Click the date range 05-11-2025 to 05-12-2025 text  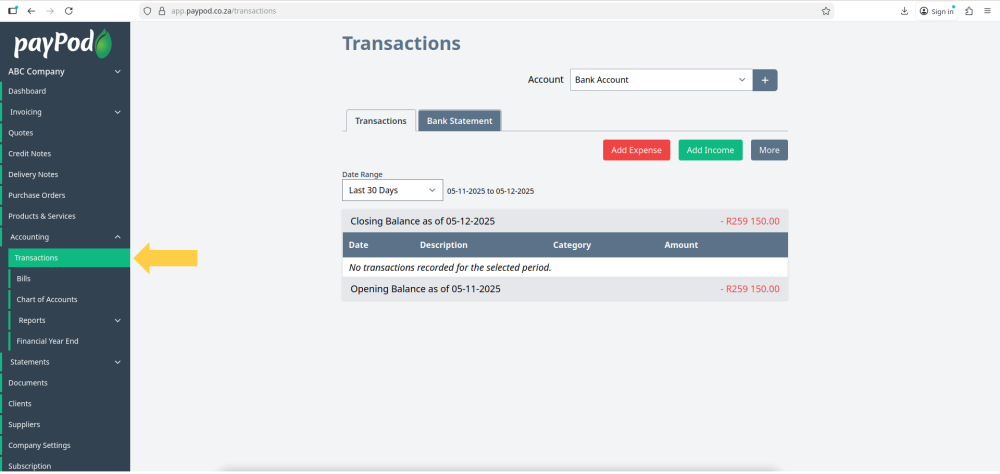pos(490,191)
